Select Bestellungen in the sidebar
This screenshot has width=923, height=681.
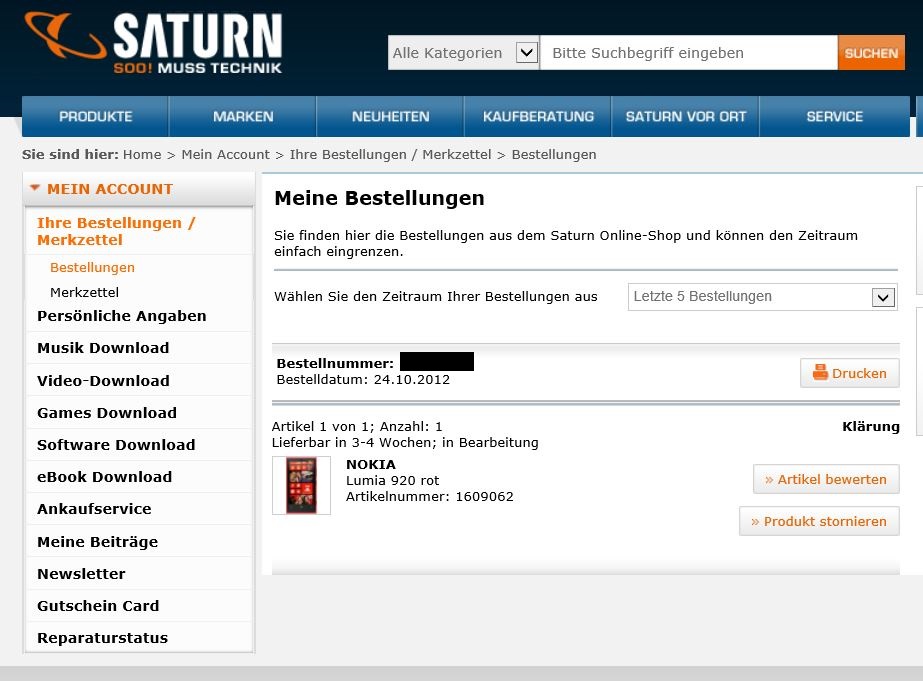92,268
